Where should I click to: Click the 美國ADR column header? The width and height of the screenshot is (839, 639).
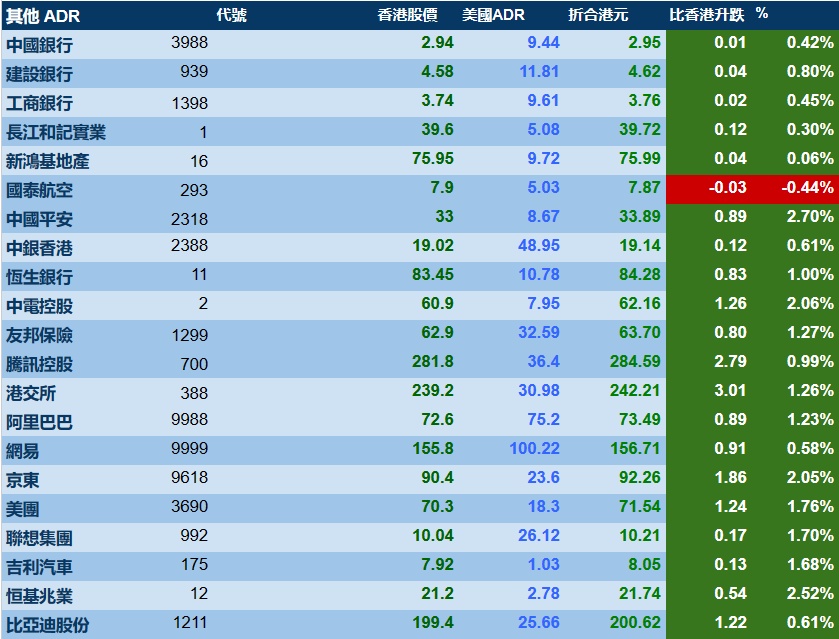(493, 15)
